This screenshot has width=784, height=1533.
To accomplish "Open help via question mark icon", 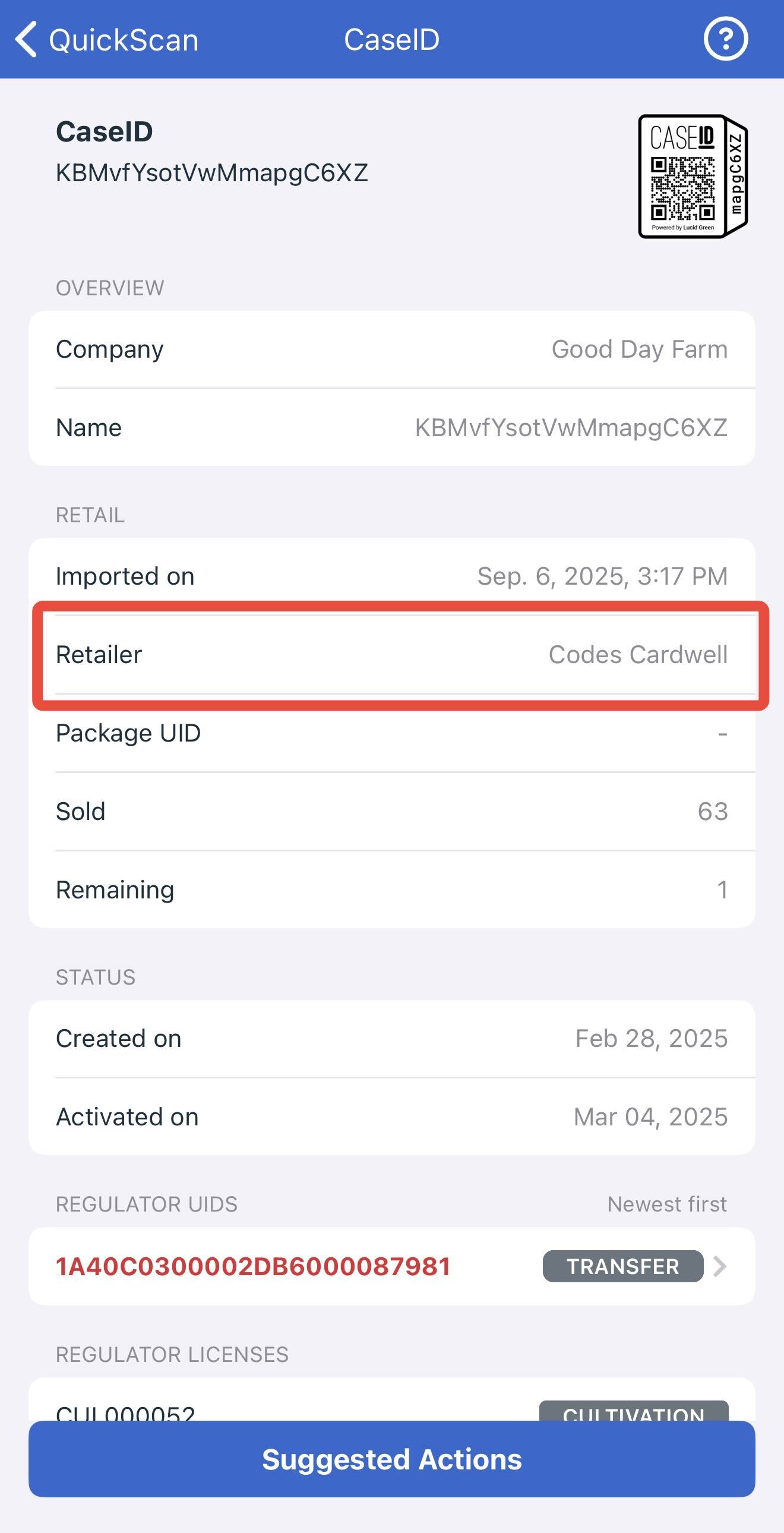I will [725, 39].
